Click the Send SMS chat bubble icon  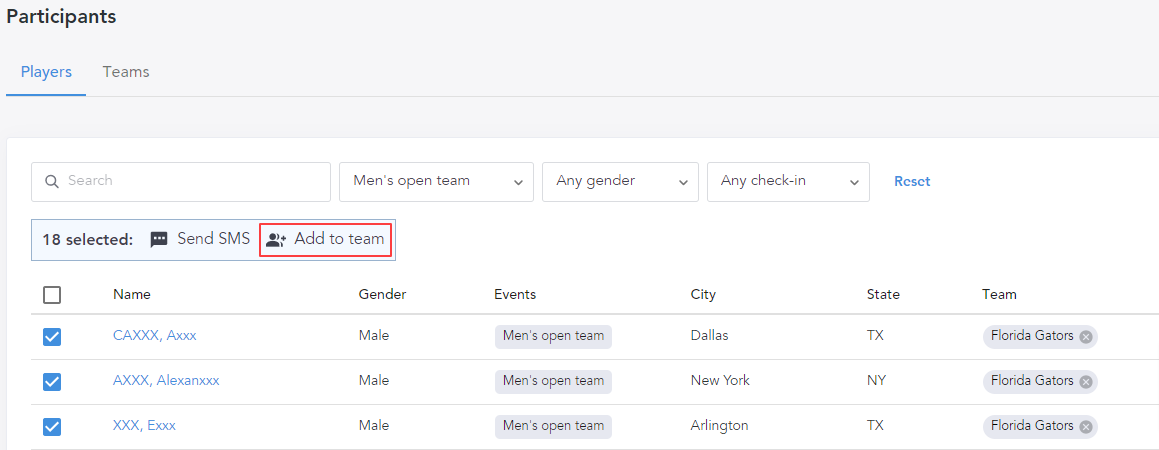(159, 240)
